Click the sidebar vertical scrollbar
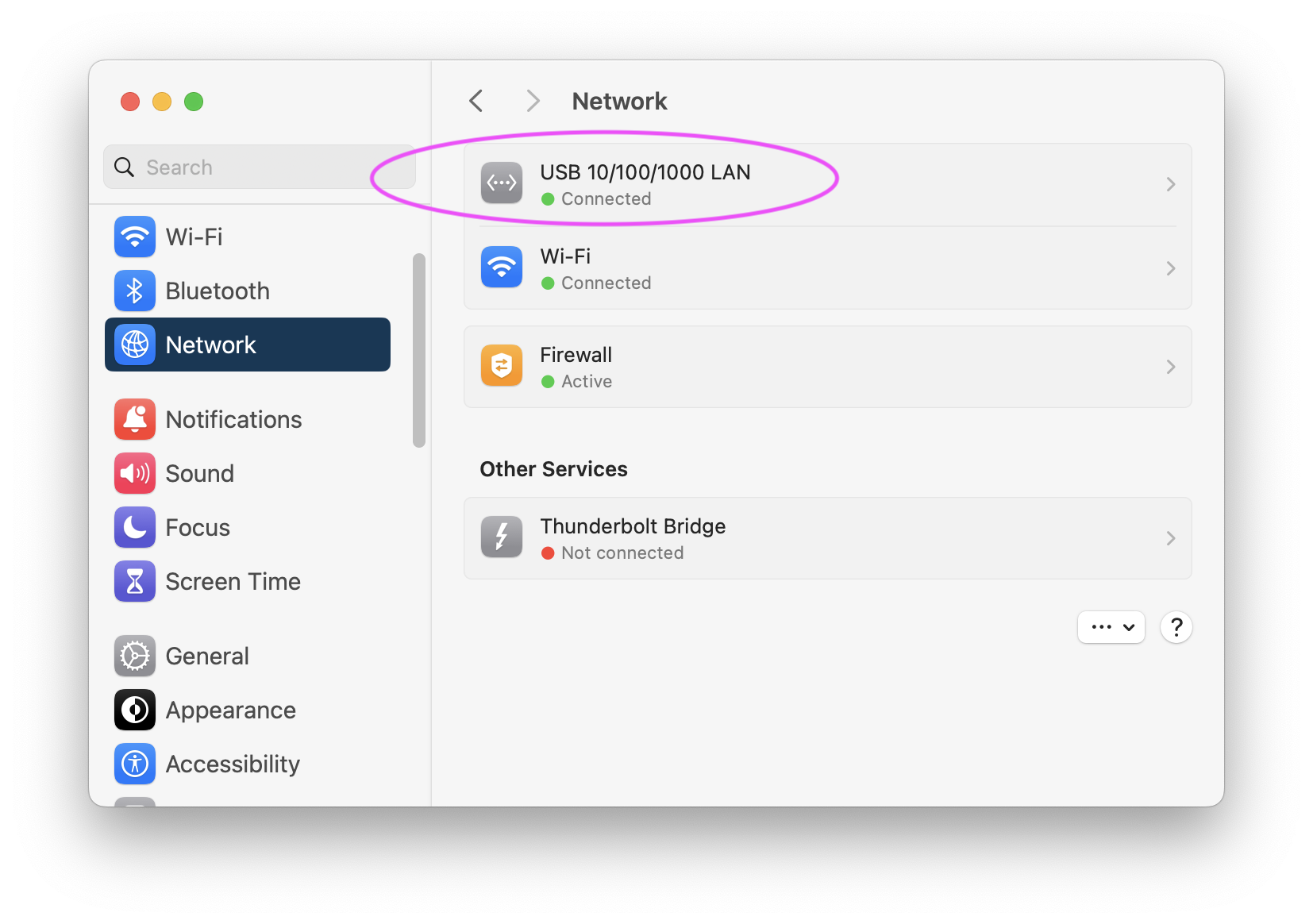Viewport: 1313px width, 924px height. (419, 350)
